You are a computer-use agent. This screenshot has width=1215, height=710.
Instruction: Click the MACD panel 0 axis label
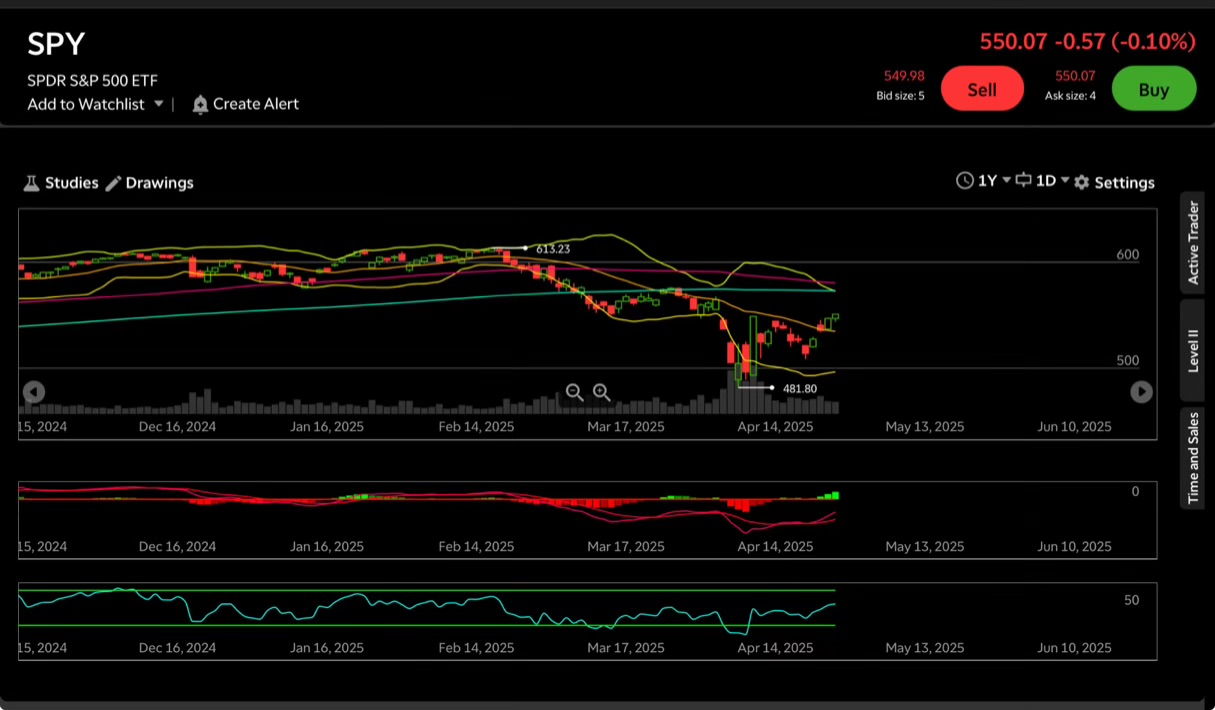[x=1135, y=491]
